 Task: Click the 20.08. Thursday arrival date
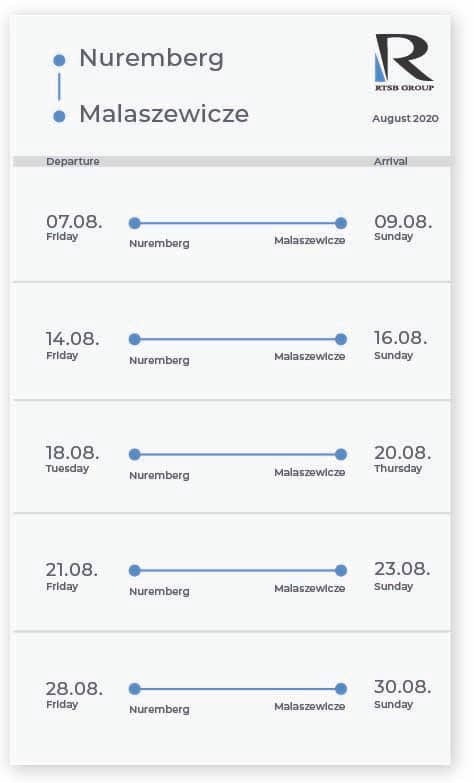[x=403, y=458]
